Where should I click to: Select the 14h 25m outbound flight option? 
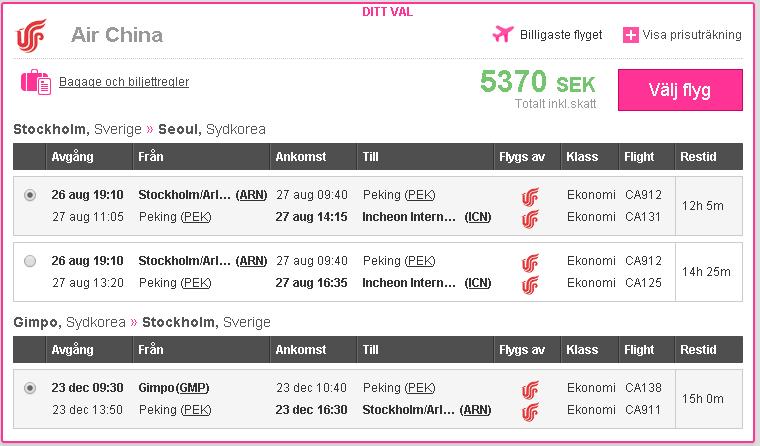(30, 261)
